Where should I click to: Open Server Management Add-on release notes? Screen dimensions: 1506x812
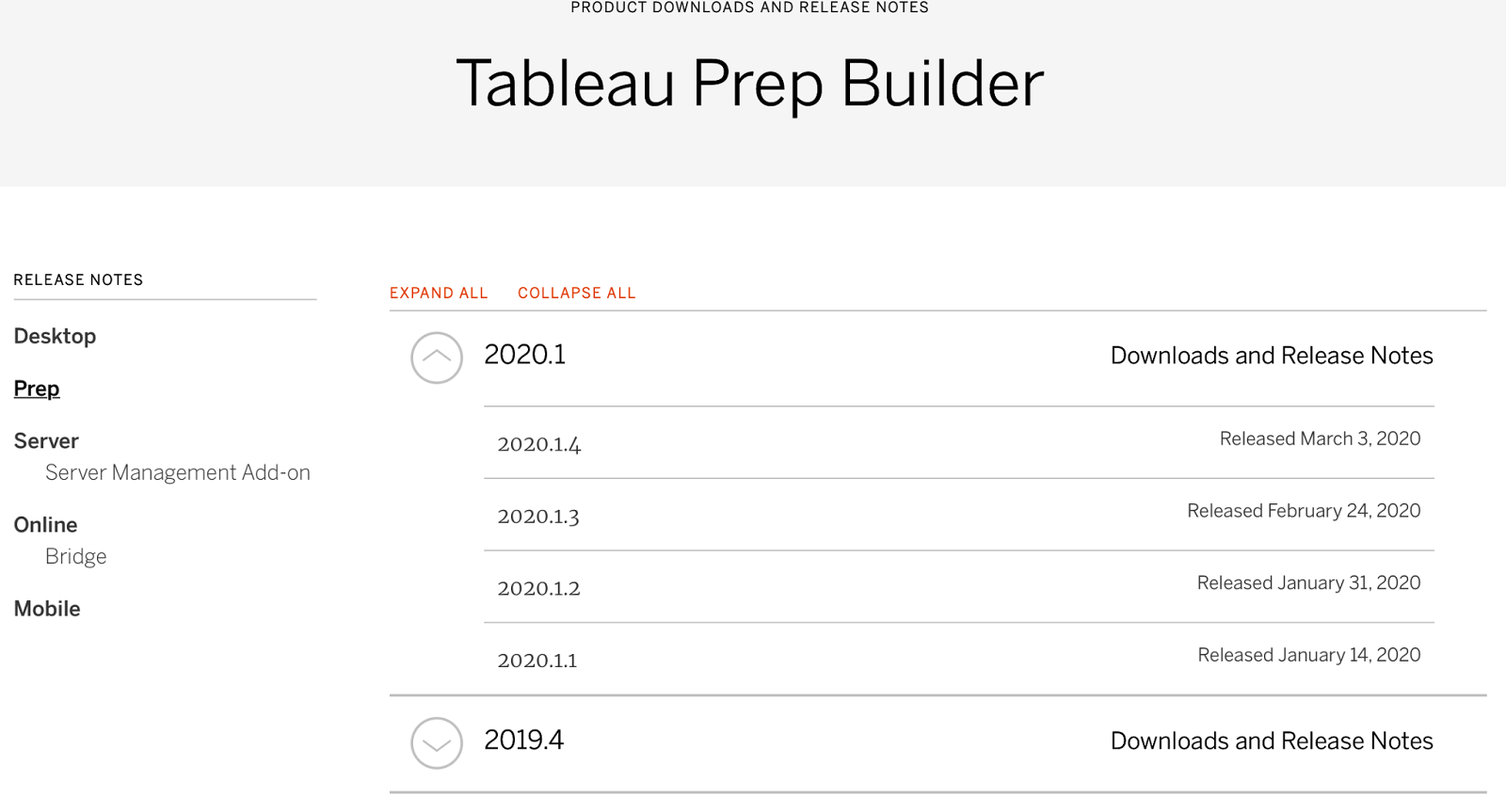(178, 472)
